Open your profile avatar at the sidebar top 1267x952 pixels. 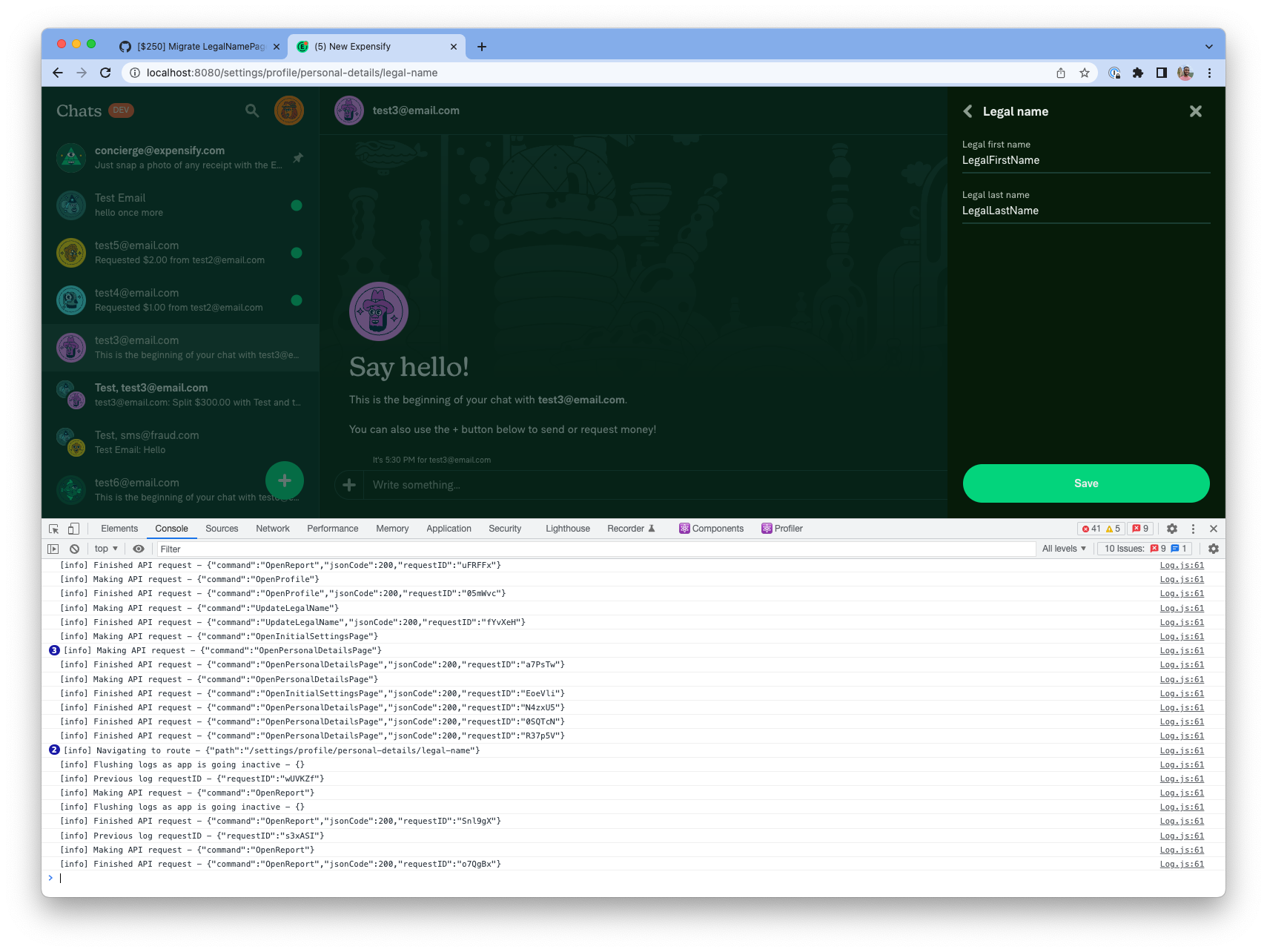coord(289,110)
